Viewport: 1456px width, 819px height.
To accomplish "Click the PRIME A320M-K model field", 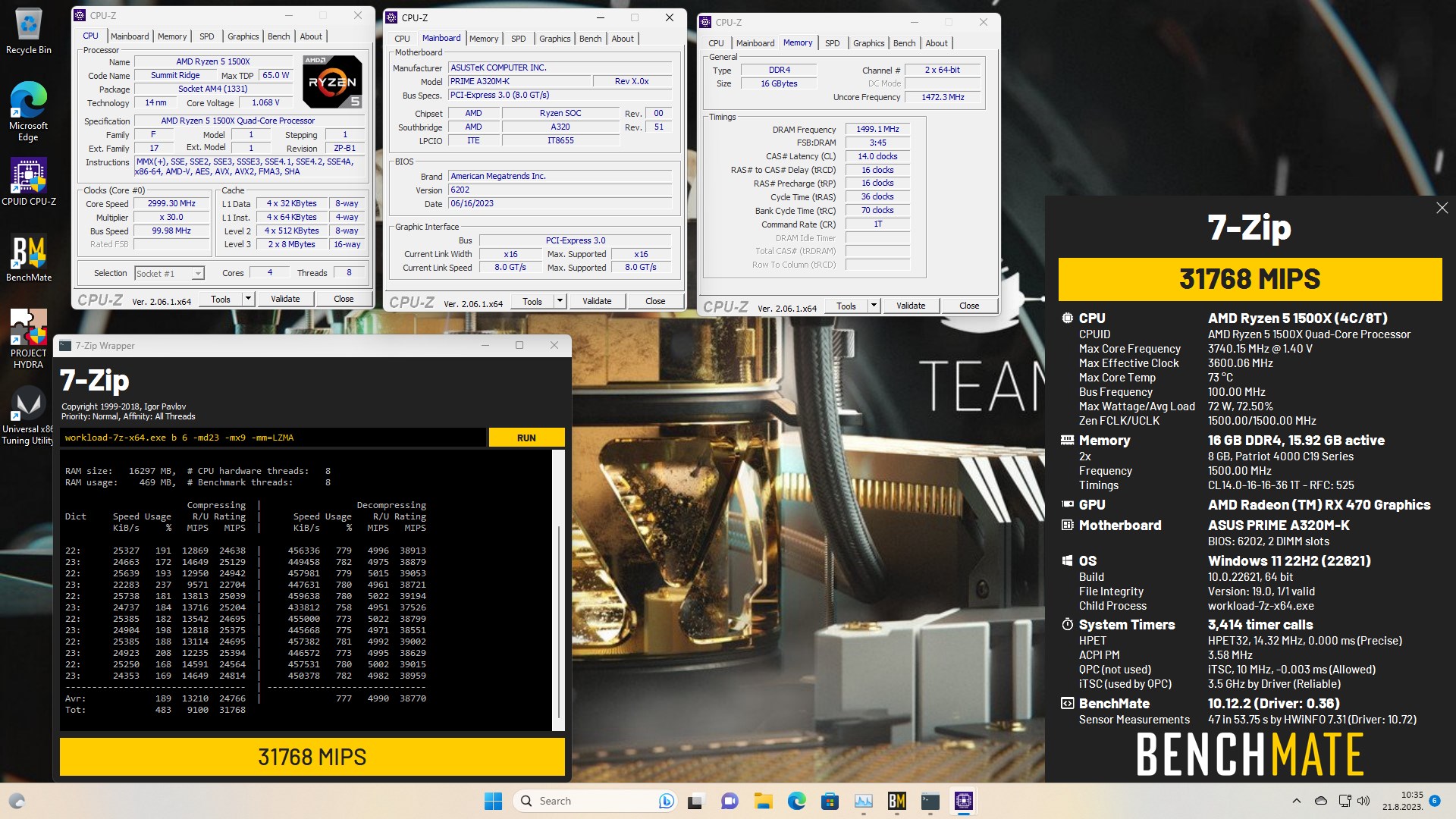I will (x=518, y=81).
